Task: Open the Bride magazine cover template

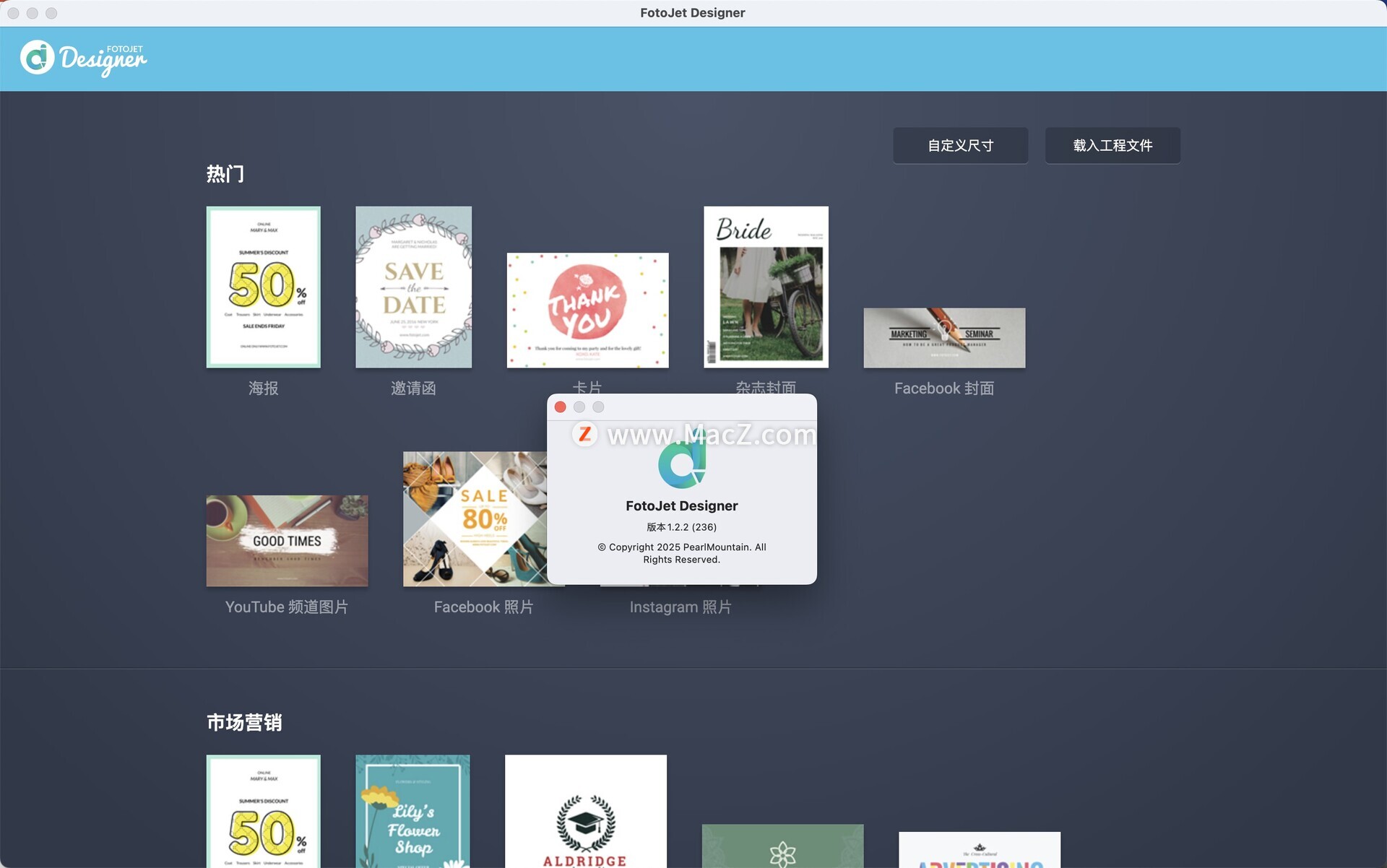Action: (766, 287)
